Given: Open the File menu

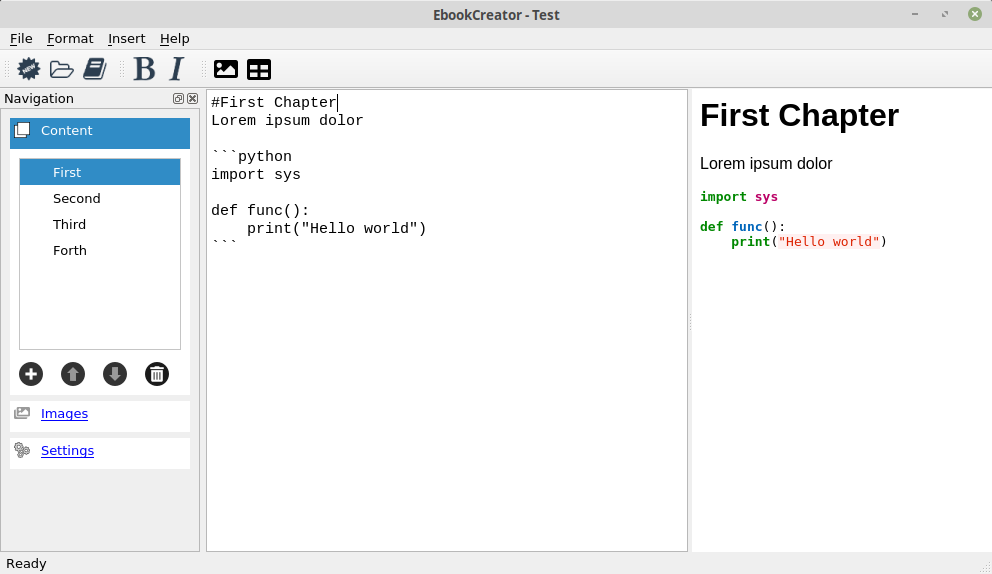Looking at the screenshot, I should pos(21,39).
